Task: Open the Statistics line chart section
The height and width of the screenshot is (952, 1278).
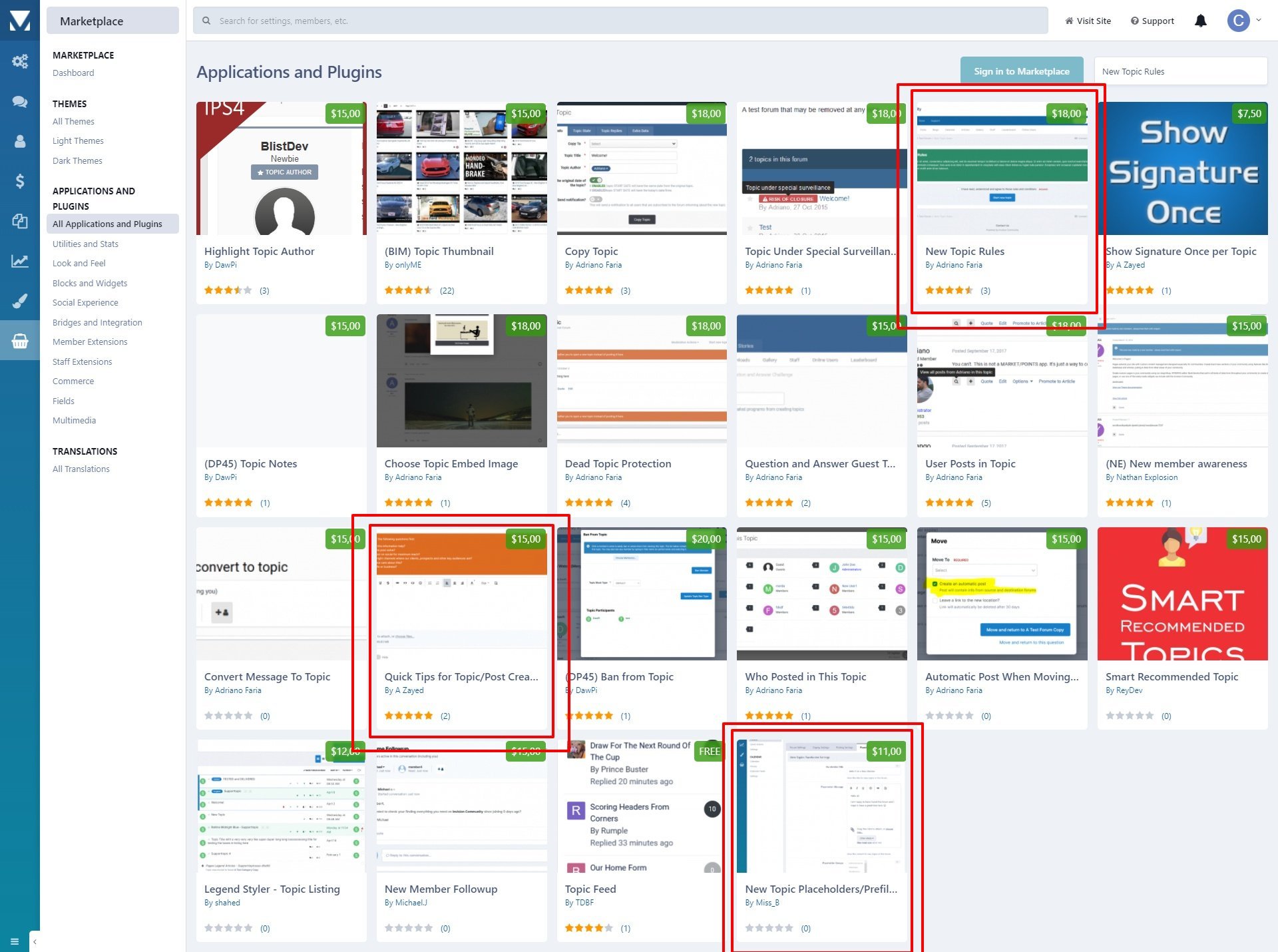Action: pyautogui.click(x=20, y=261)
